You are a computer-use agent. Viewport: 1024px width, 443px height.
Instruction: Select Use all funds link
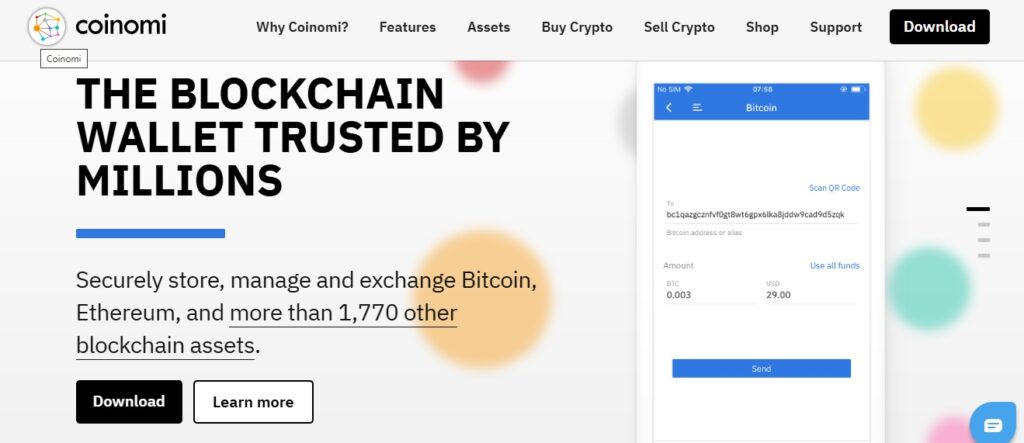pyautogui.click(x=834, y=265)
